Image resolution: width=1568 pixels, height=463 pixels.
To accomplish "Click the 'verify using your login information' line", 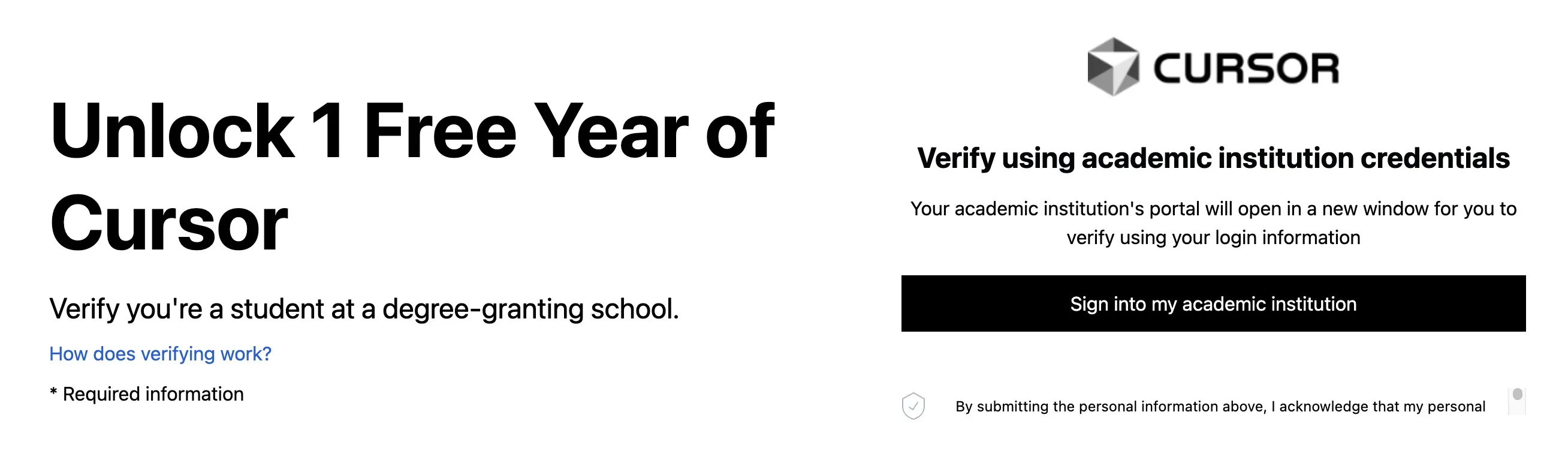I will click(1213, 237).
